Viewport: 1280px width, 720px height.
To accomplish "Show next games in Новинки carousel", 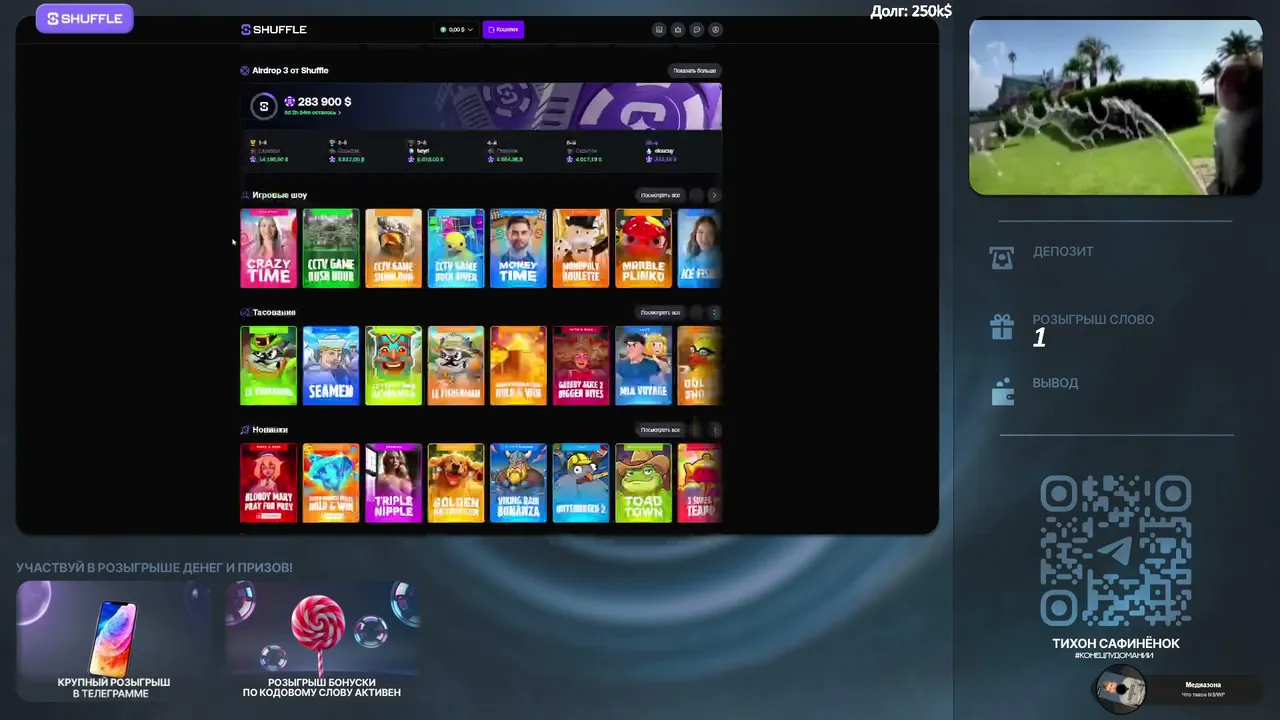I will [x=714, y=430].
